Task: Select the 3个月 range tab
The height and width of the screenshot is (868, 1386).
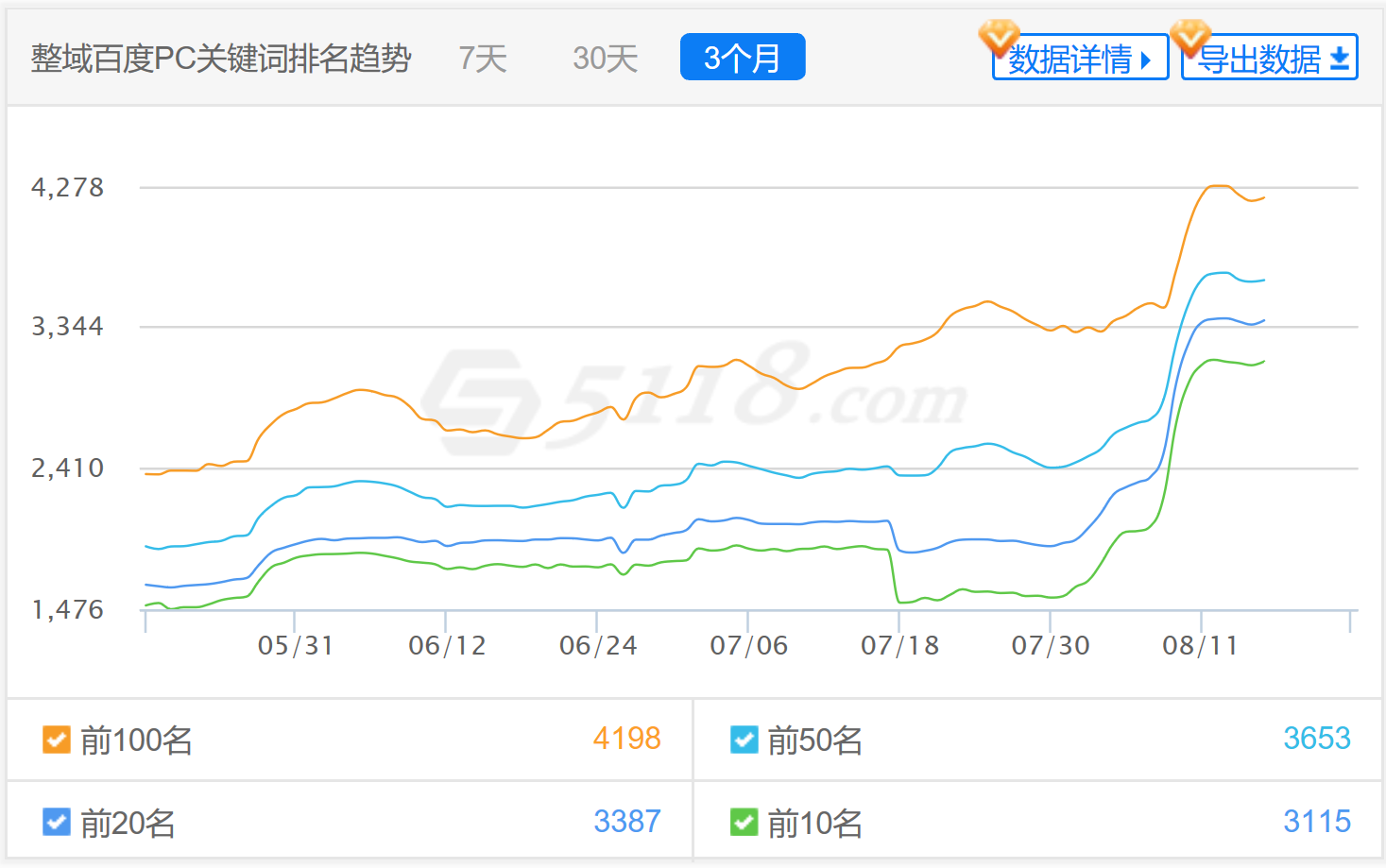Action: point(743,58)
